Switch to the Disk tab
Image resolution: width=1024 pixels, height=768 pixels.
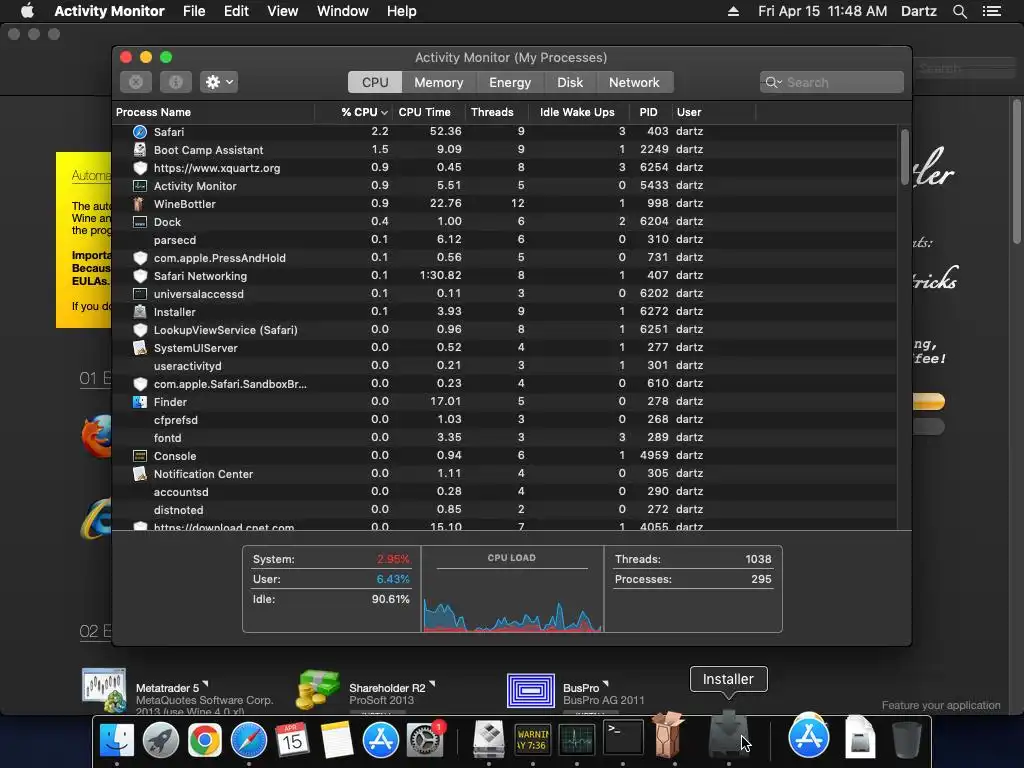pos(569,82)
